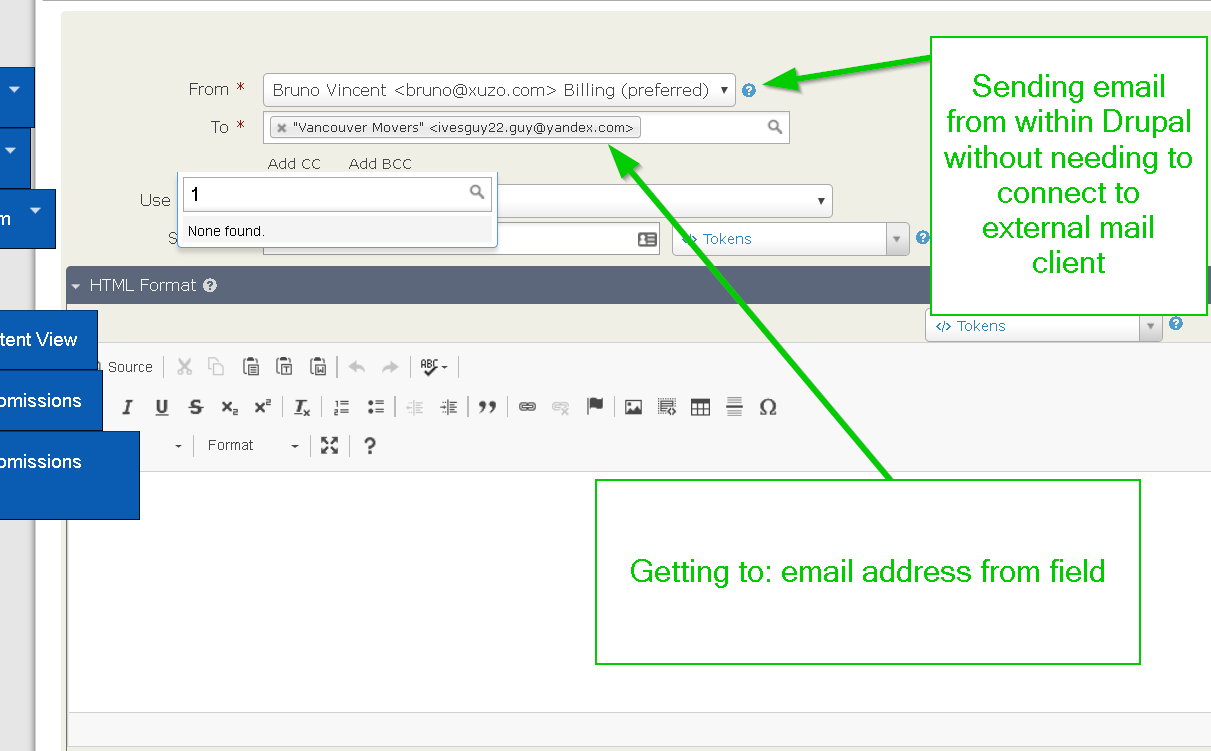Viewport: 1211px width, 751px height.
Task: Insert a bulleted list
Action: [376, 407]
